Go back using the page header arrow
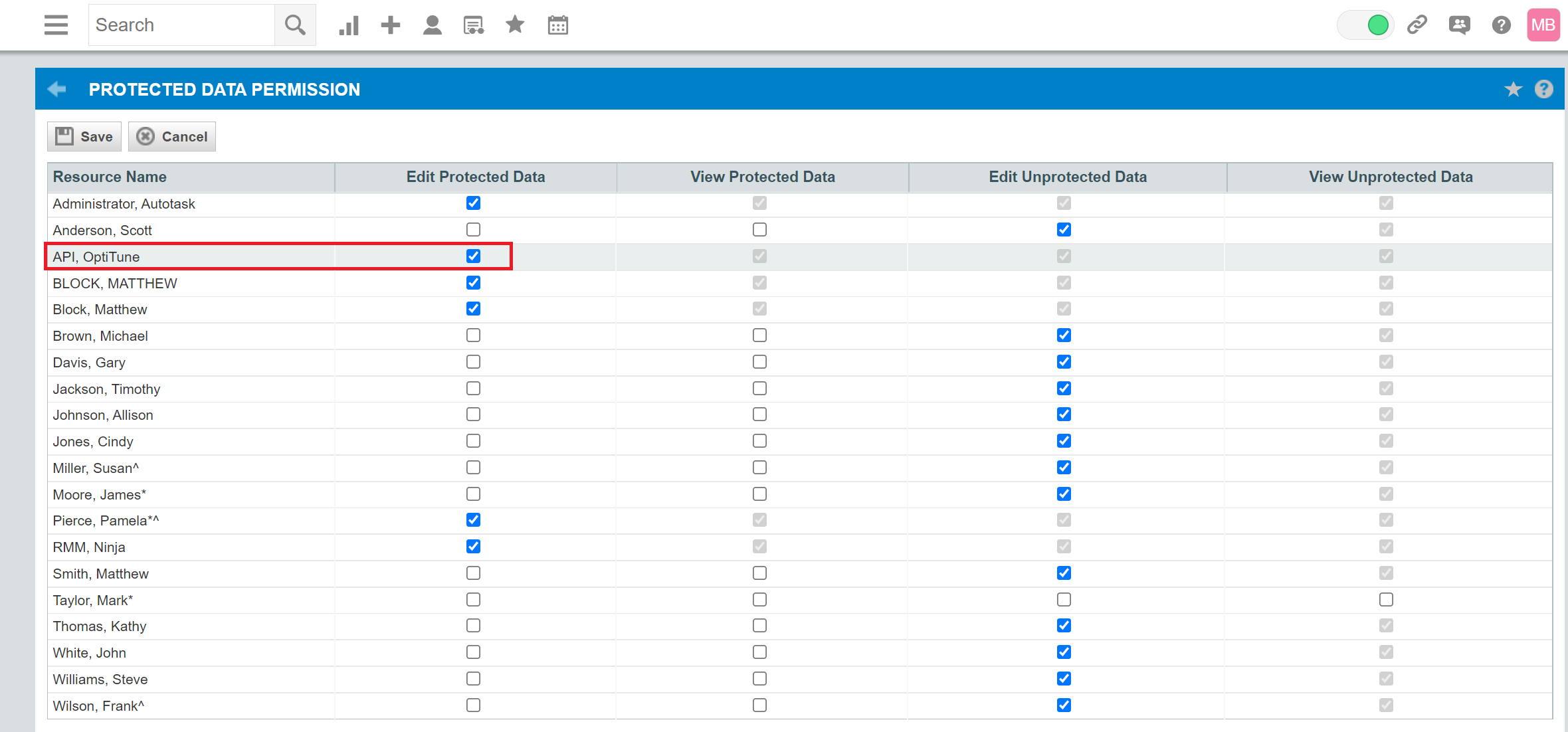The image size is (1568, 732). tap(57, 89)
